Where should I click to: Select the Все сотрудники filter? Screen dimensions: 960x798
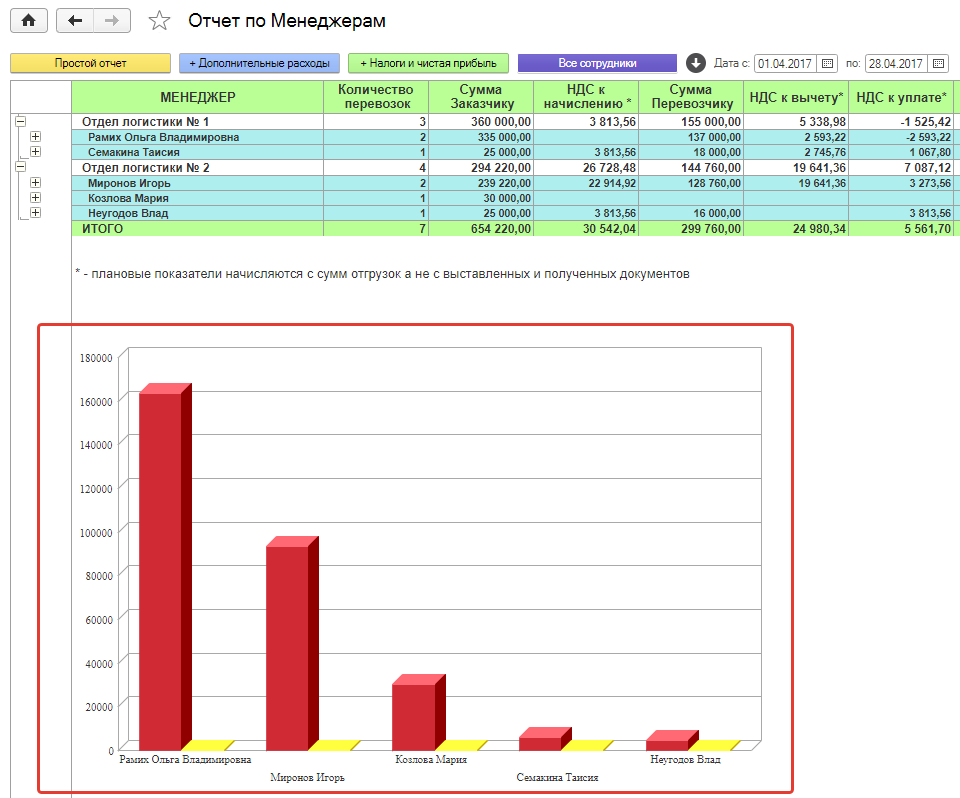coord(598,63)
